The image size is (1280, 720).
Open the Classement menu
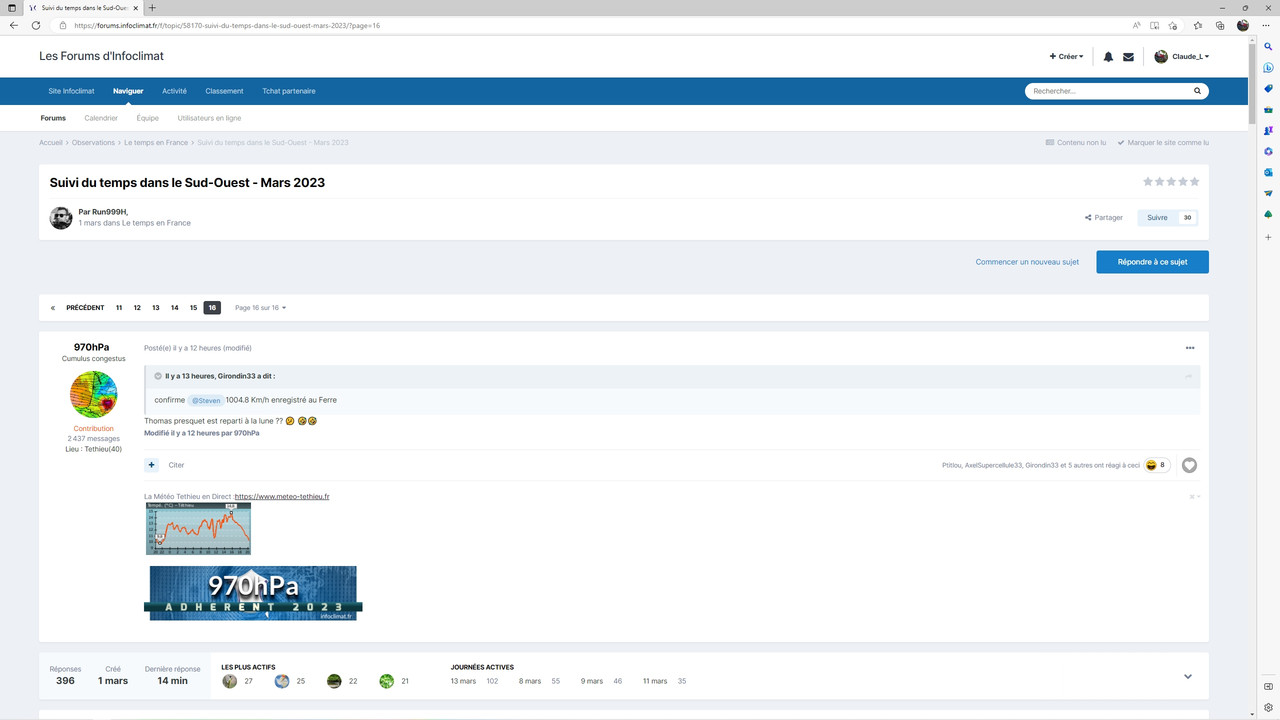224,91
